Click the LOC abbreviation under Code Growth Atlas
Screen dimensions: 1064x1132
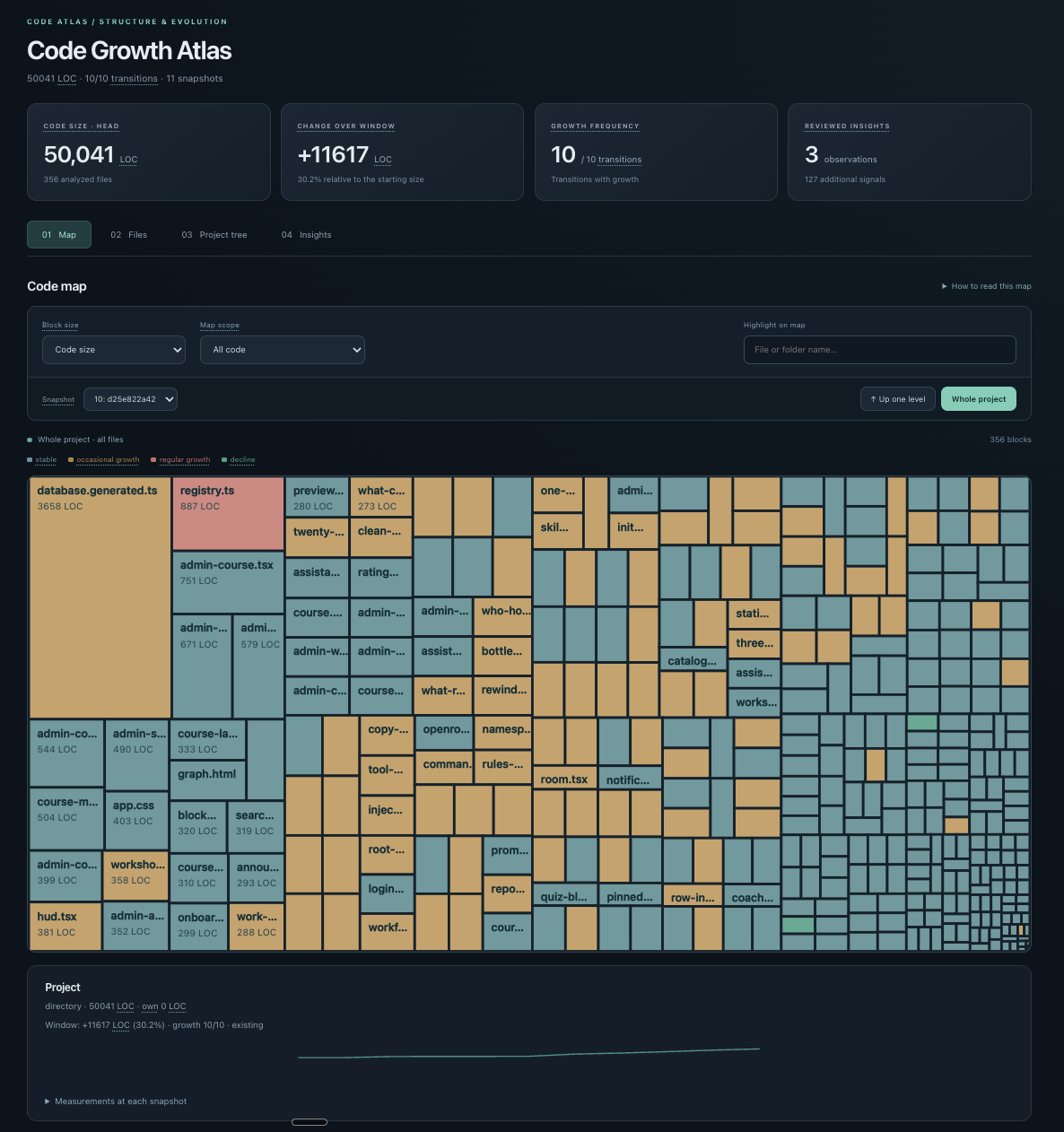pyautogui.click(x=67, y=79)
